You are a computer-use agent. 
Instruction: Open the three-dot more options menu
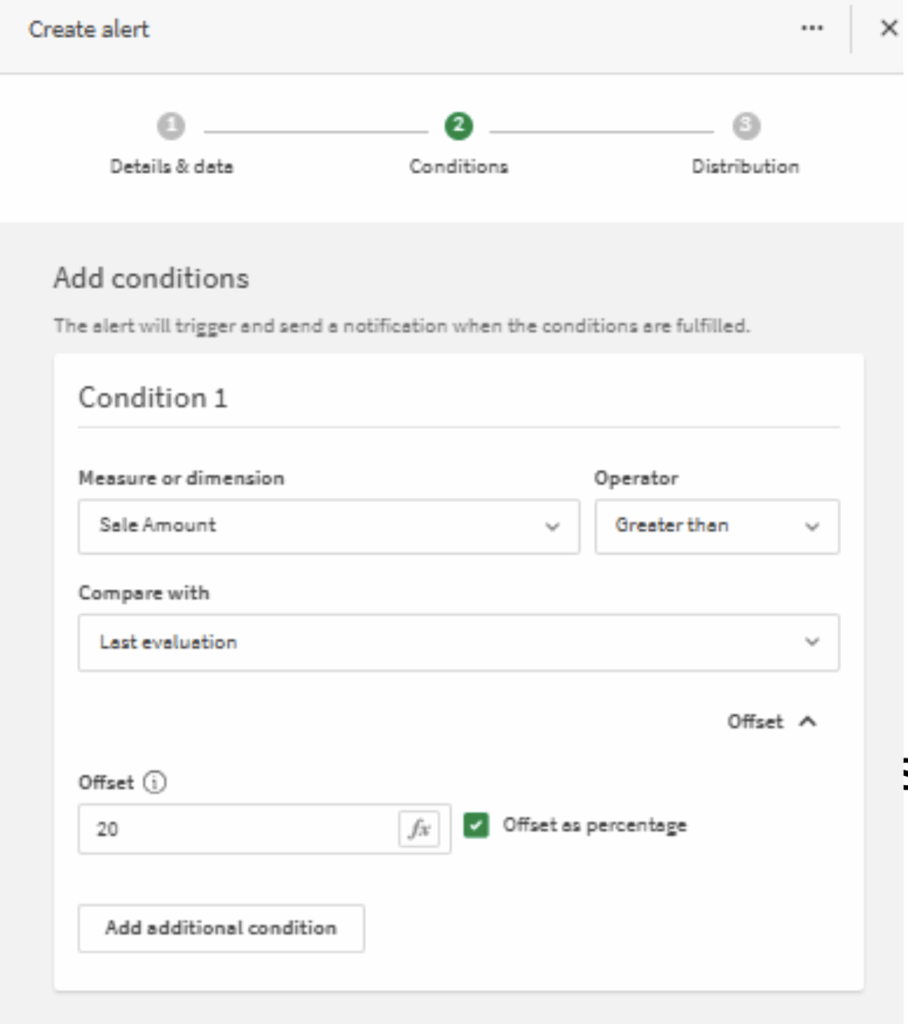point(812,29)
